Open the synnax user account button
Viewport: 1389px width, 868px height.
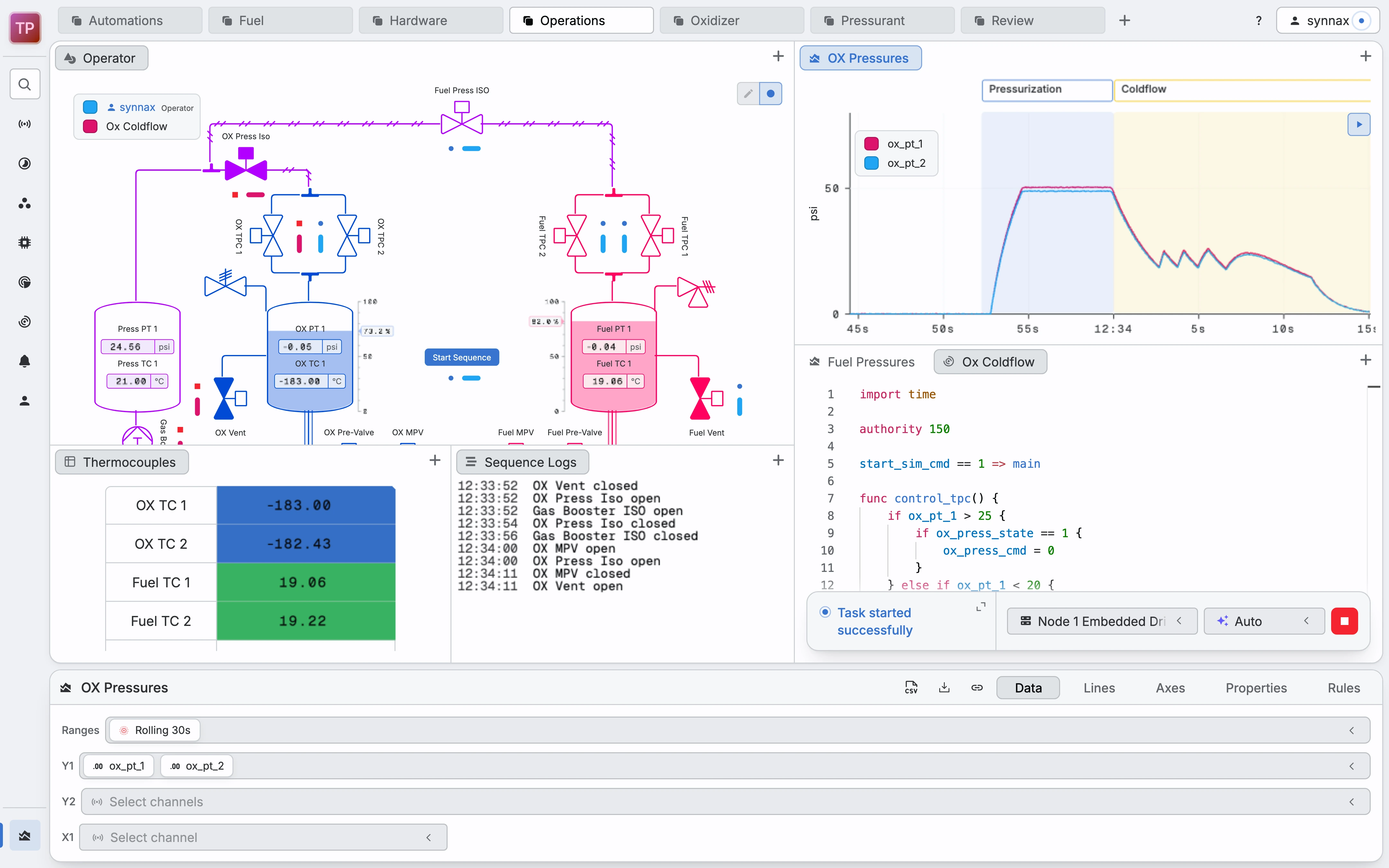[1328, 21]
